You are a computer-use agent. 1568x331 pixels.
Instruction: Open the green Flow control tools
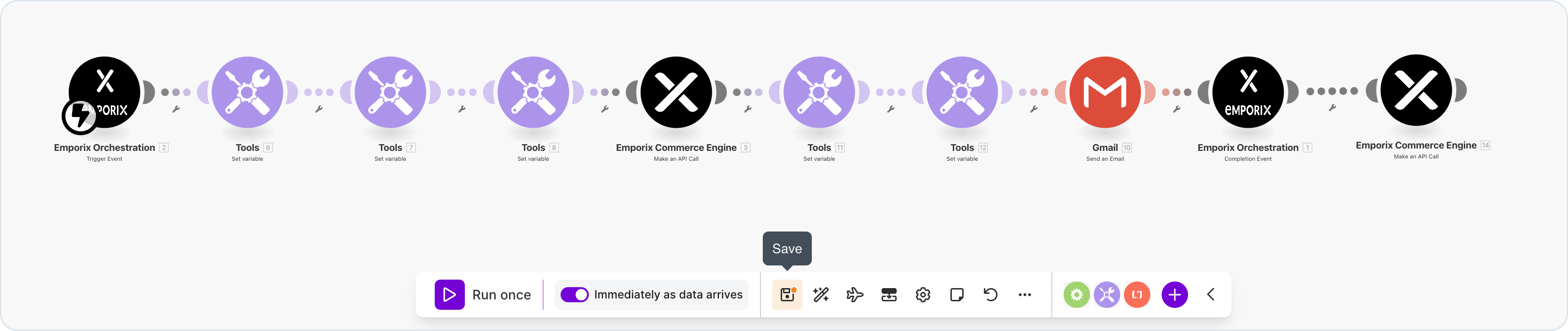click(x=1076, y=295)
